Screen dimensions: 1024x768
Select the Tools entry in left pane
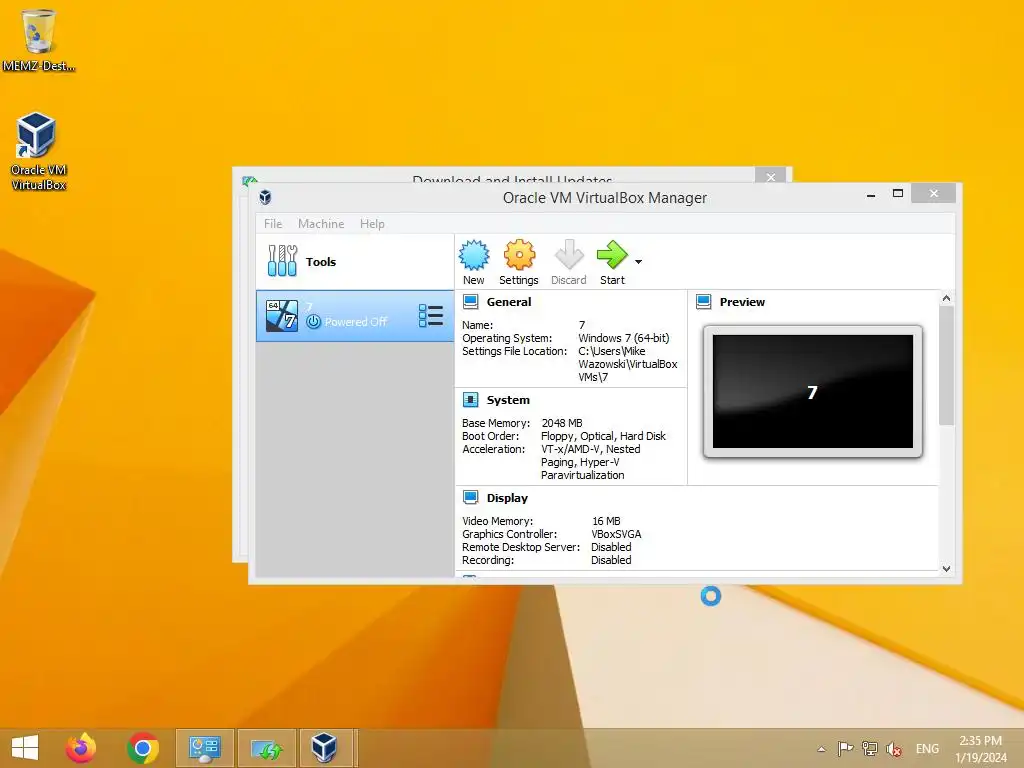tap(355, 261)
